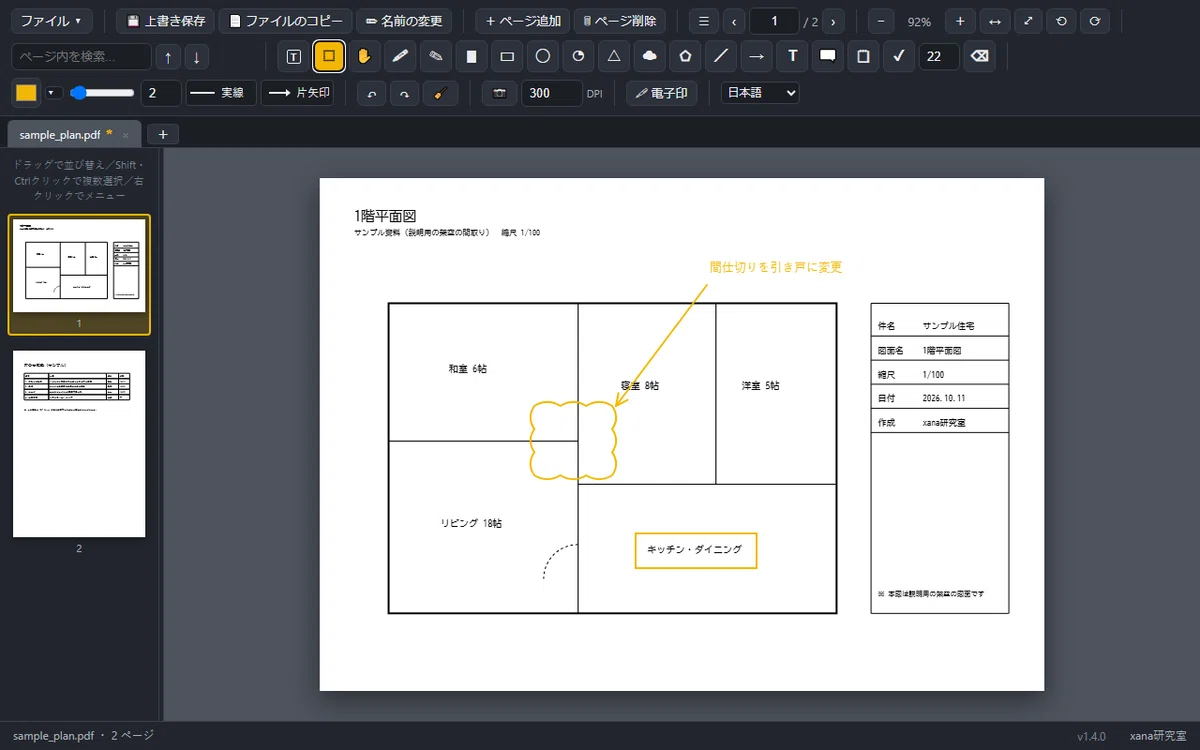
Task: Click the ファイルのコピー button
Action: 285,21
